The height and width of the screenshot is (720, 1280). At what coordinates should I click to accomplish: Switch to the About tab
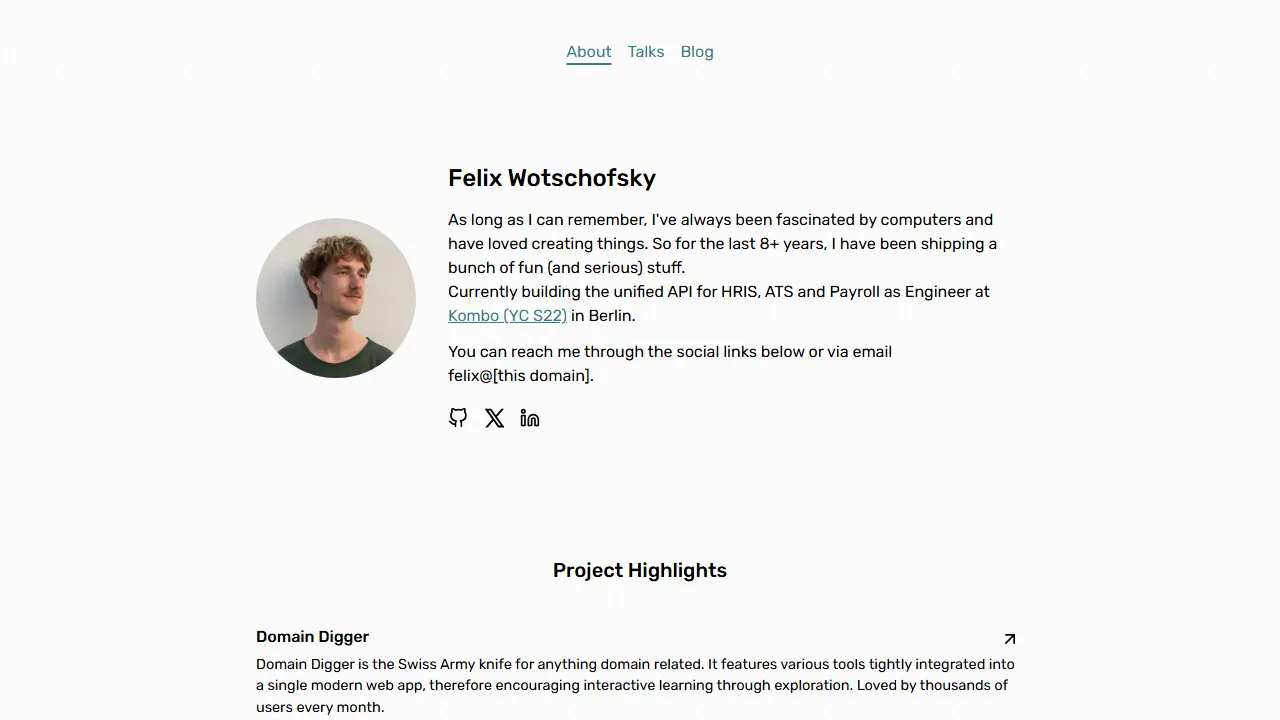click(x=588, y=52)
